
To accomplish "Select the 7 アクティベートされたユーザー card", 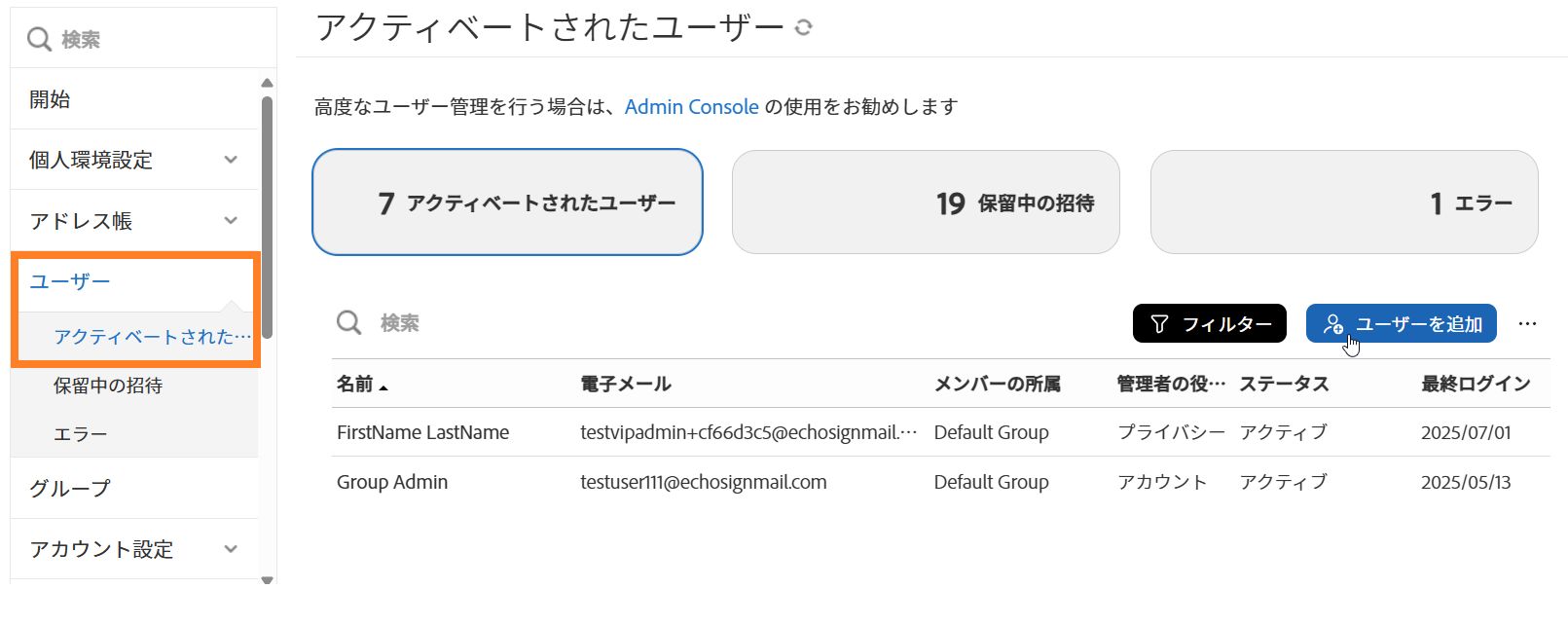I will [507, 203].
